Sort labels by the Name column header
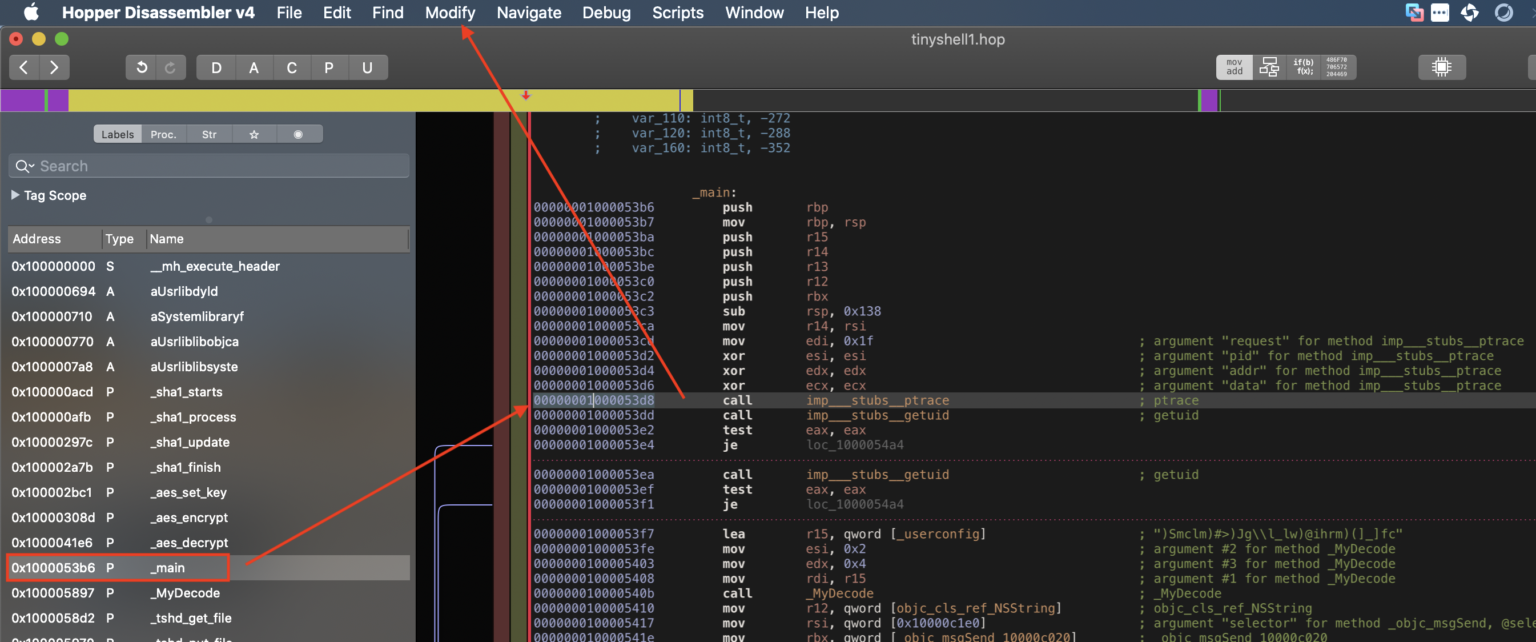Image resolution: width=1536 pixels, height=642 pixels. tap(276, 239)
